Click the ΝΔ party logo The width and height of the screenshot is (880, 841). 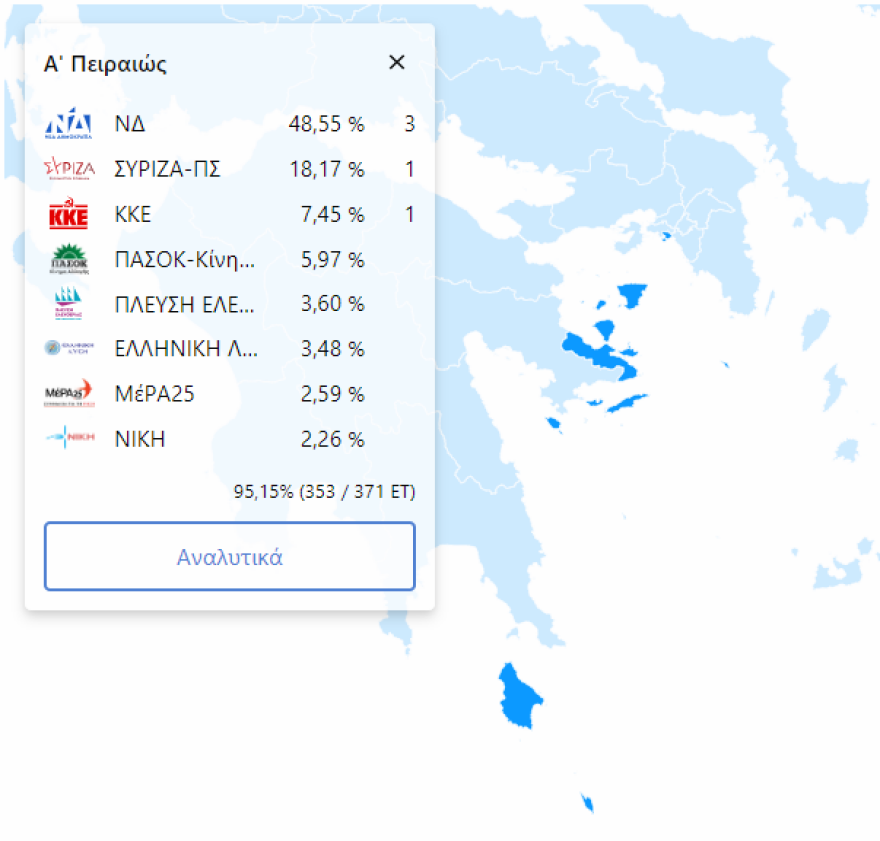click(69, 124)
